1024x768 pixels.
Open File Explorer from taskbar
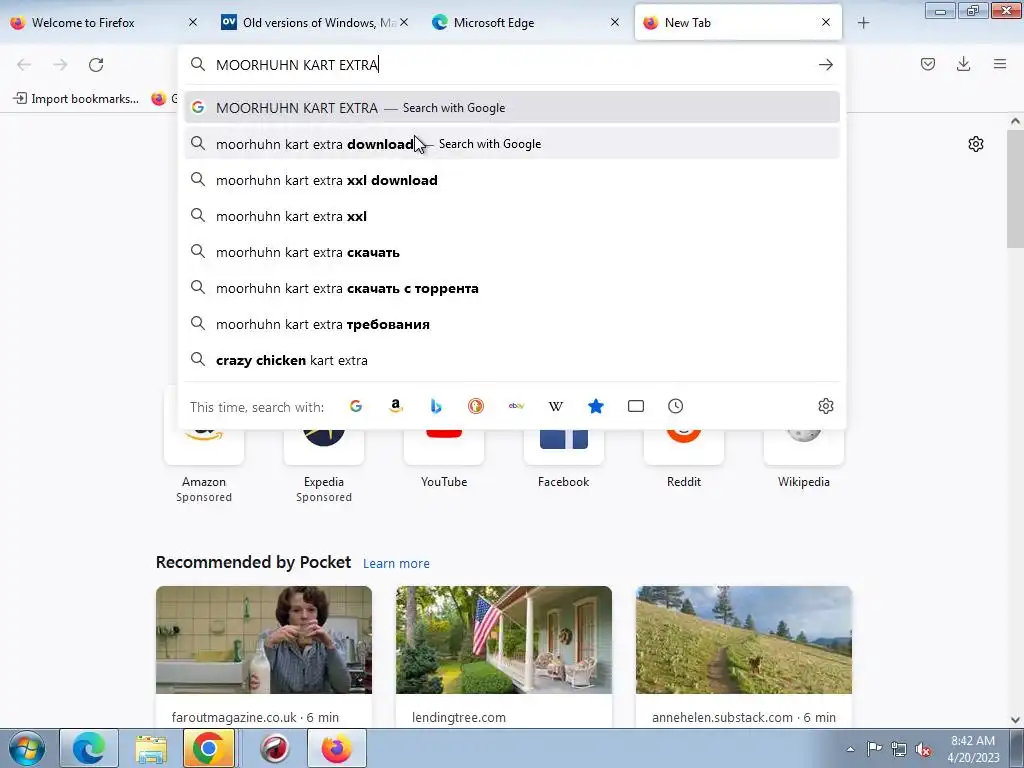point(151,748)
